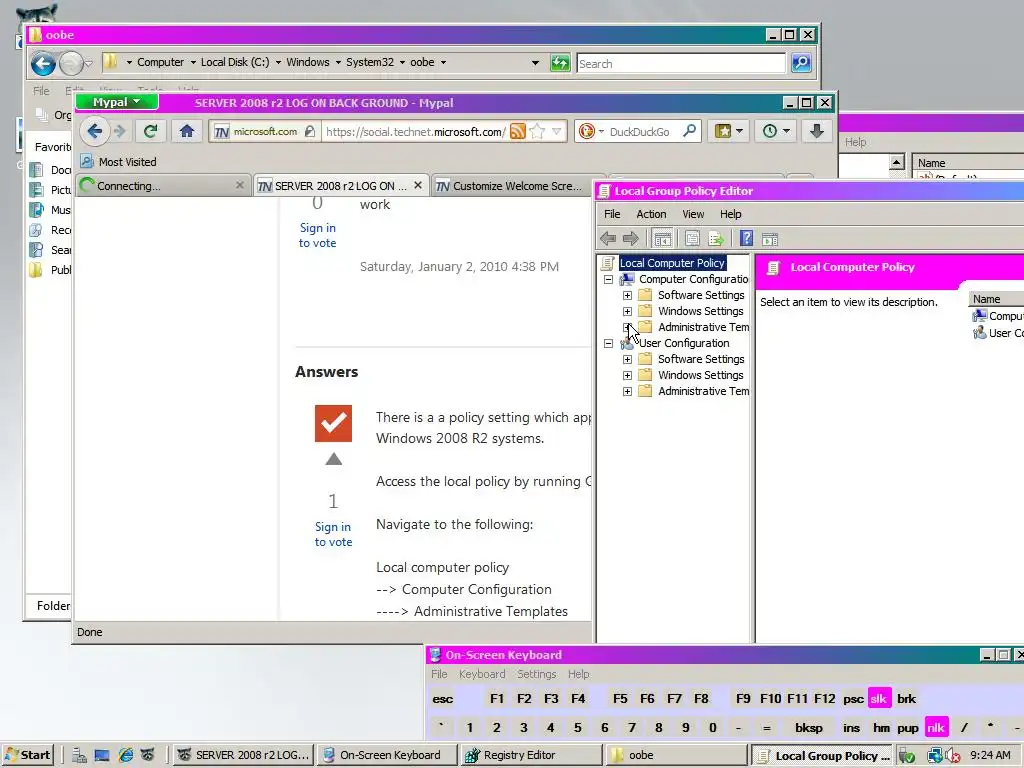Collapse Computer Configuration node
The width and height of the screenshot is (1024, 768).
click(608, 279)
